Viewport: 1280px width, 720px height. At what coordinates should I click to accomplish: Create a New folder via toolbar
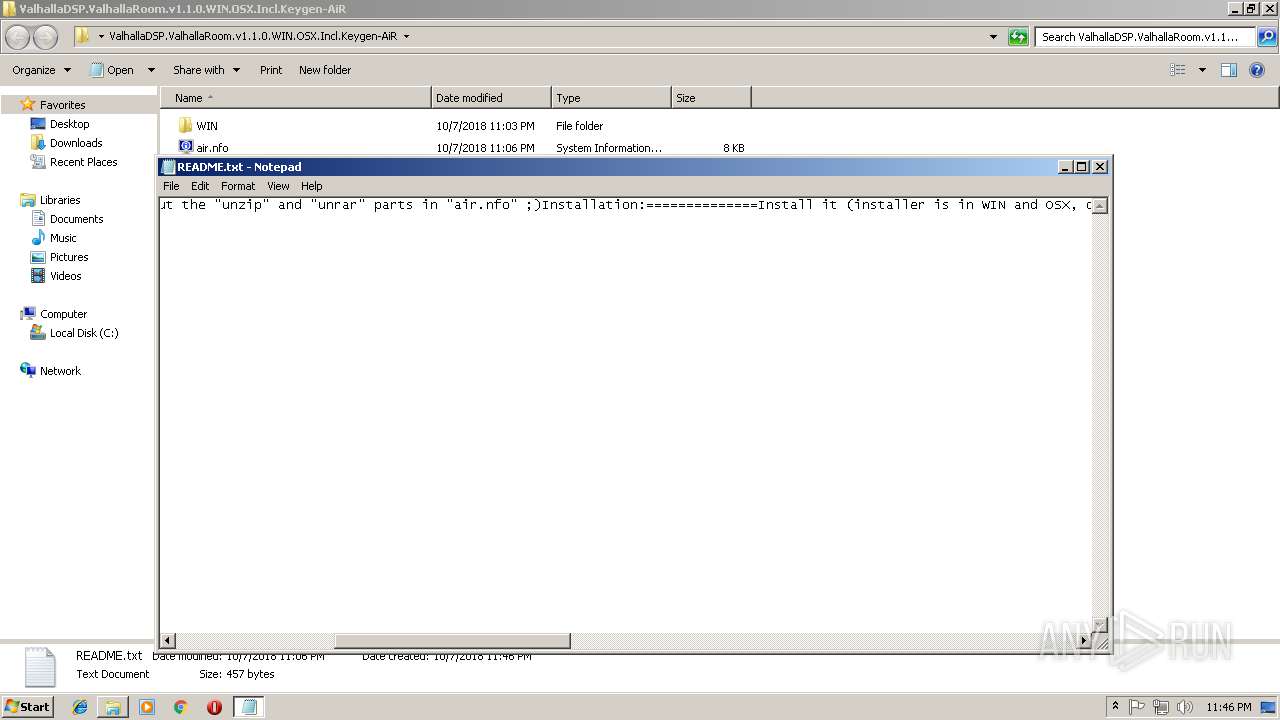click(x=325, y=70)
